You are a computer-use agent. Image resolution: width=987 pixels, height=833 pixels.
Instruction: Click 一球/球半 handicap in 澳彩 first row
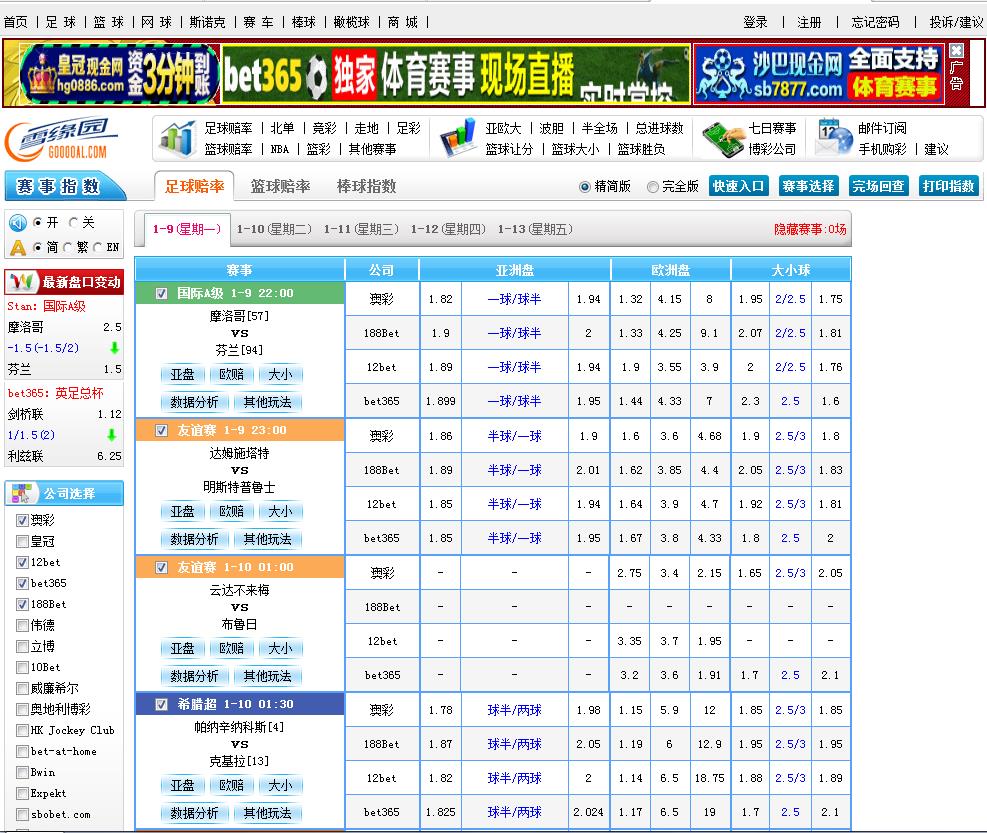[x=514, y=299]
